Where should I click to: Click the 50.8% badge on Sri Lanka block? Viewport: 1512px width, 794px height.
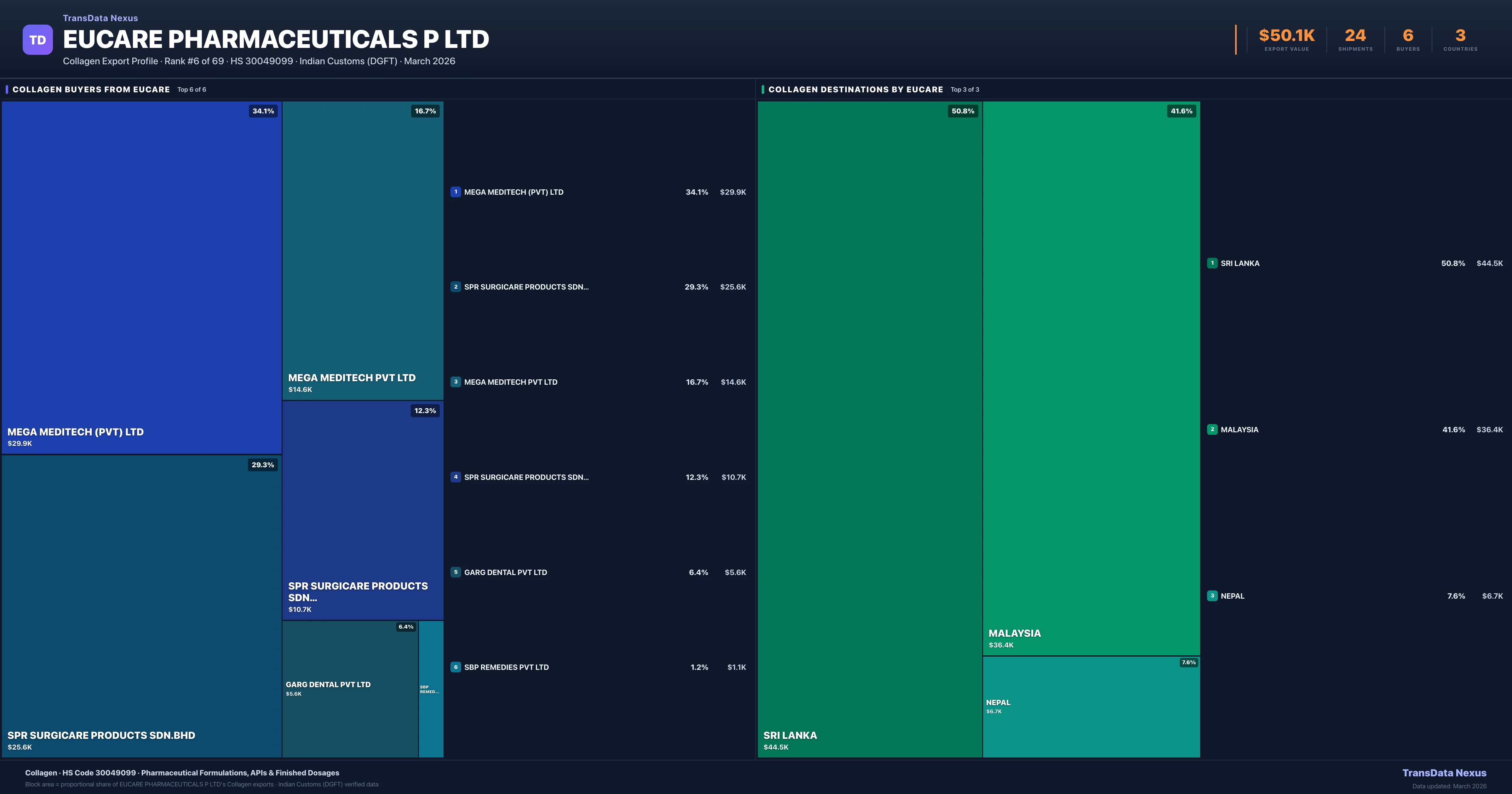pyautogui.click(x=963, y=111)
